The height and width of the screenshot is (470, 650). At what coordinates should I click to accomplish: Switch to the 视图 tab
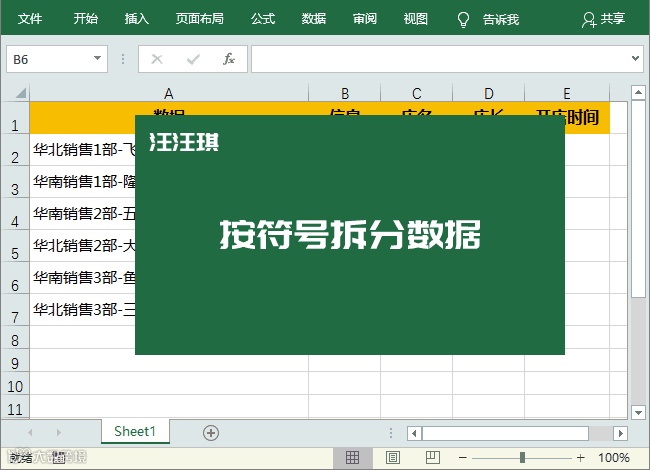416,19
